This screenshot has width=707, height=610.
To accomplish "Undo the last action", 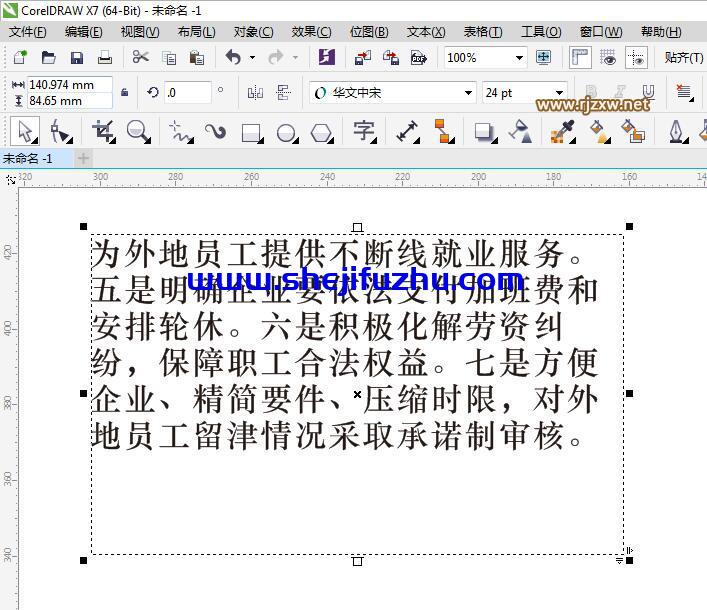I will [234, 57].
